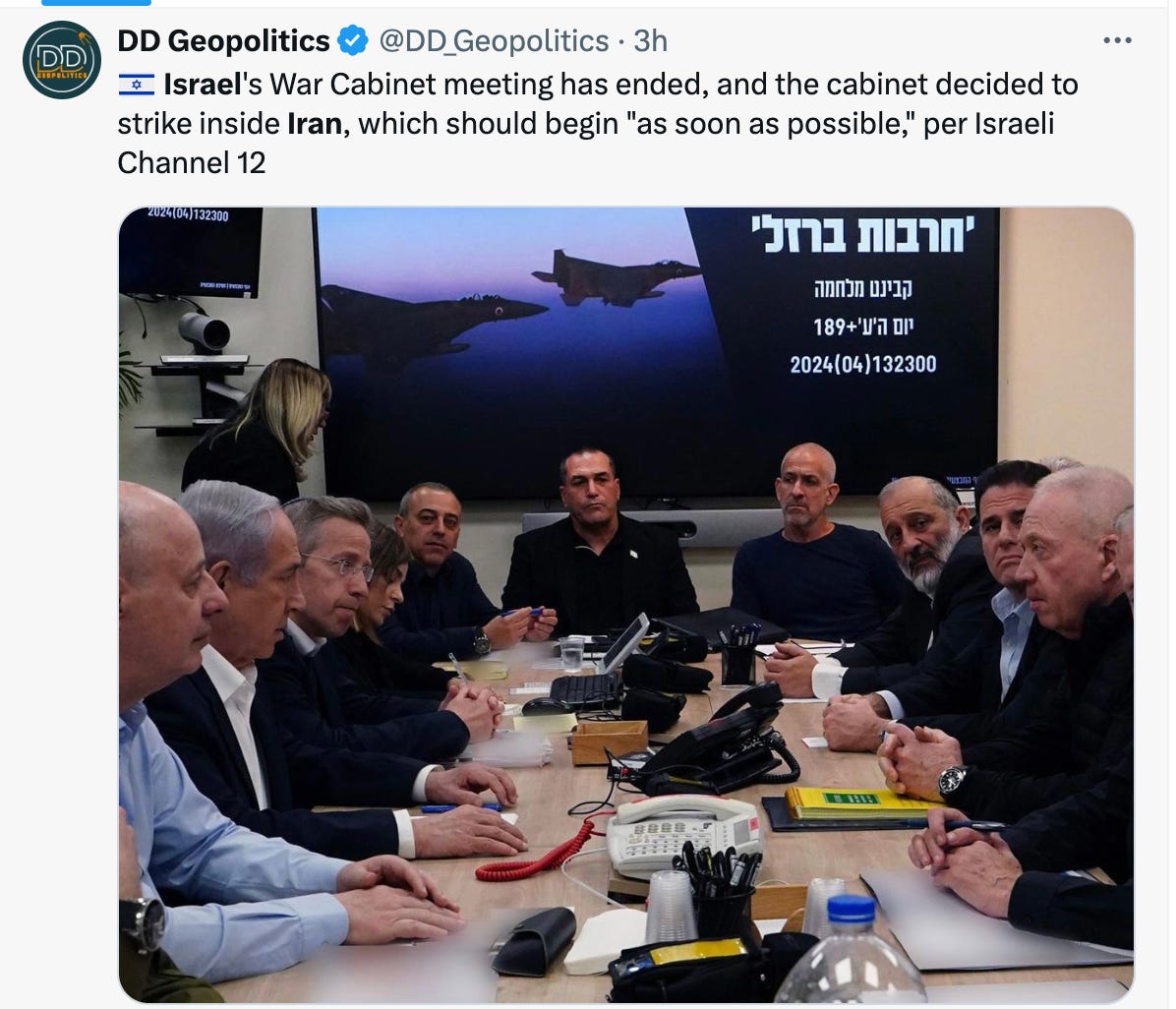The height and width of the screenshot is (1009, 1176).
Task: Open the three-dot more options menu
Action: [1117, 40]
